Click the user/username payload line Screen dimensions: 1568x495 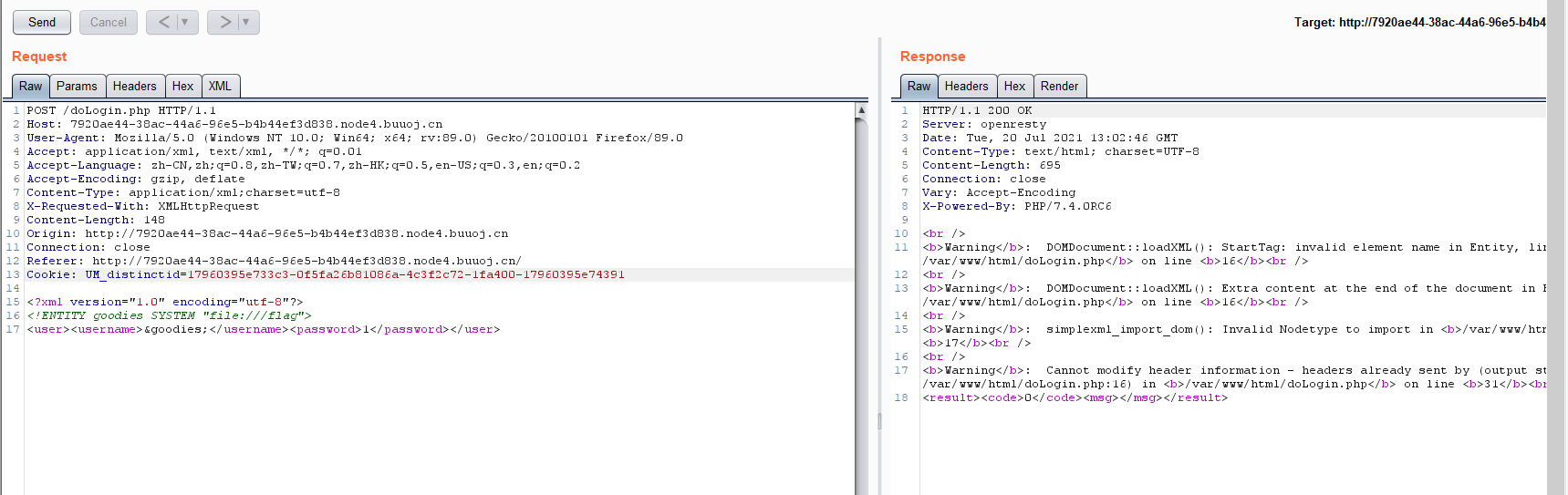264,329
